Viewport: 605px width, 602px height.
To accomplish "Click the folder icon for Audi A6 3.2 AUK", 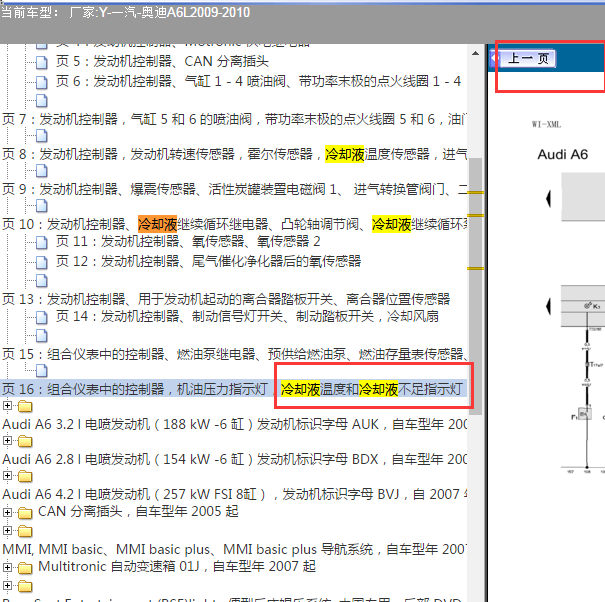I will [25, 406].
